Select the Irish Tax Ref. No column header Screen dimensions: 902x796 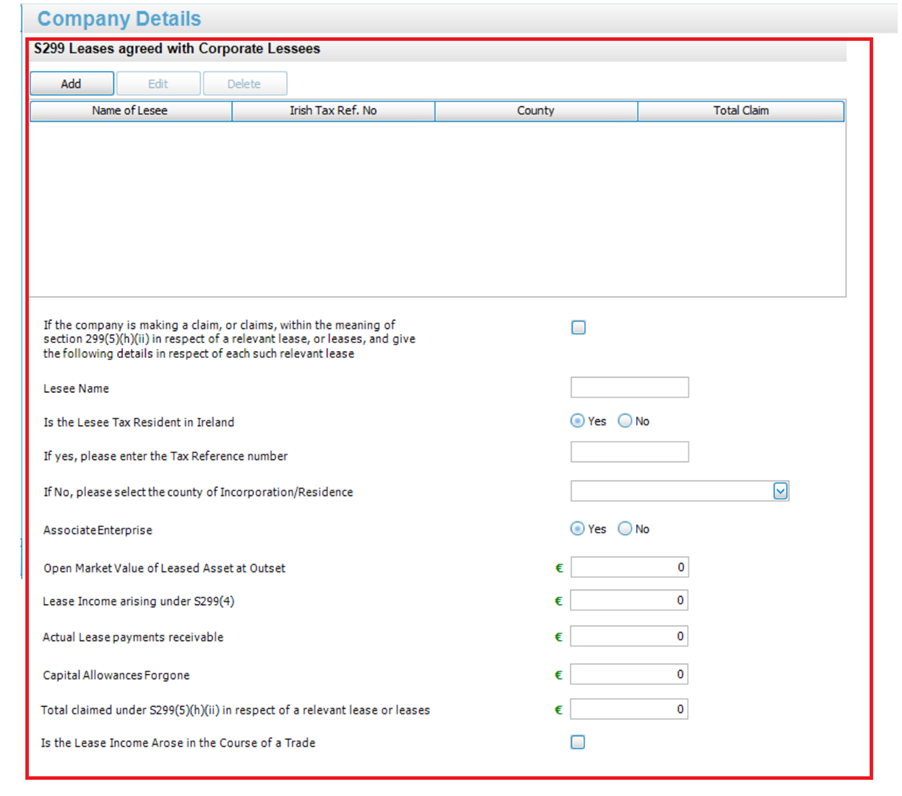333,110
